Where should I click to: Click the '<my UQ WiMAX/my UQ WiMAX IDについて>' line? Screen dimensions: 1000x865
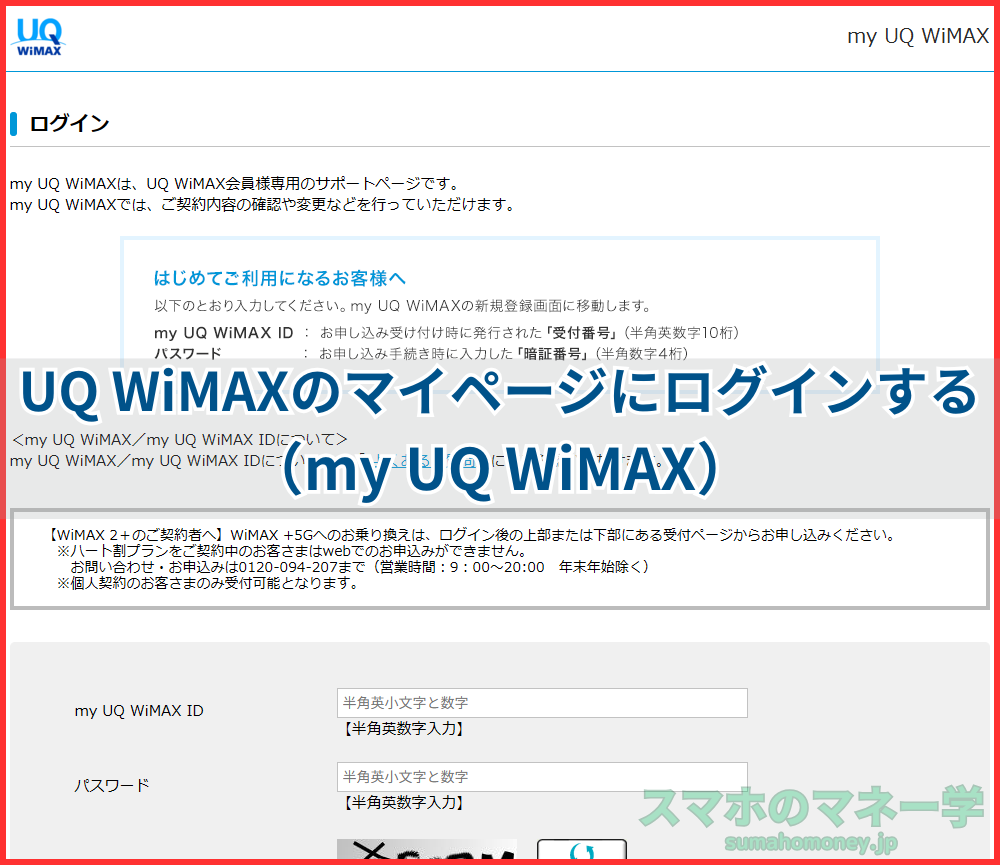180,440
